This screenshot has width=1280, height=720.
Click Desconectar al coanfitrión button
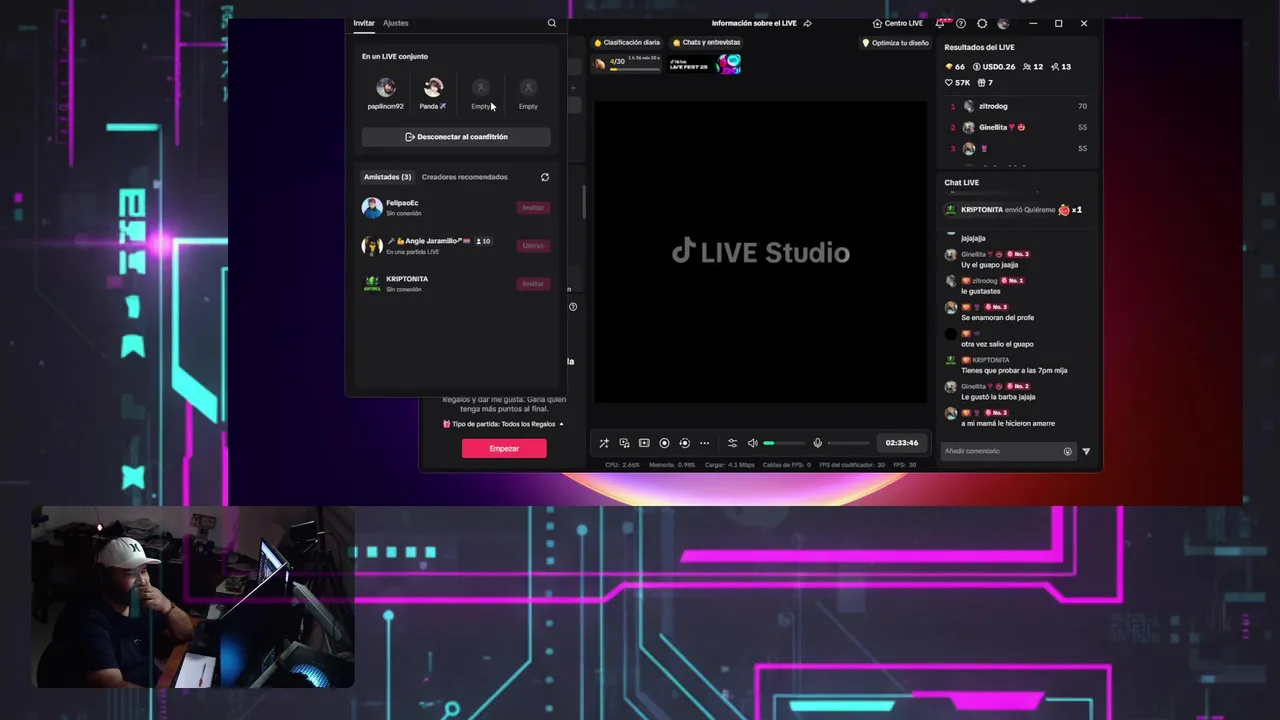click(x=456, y=137)
